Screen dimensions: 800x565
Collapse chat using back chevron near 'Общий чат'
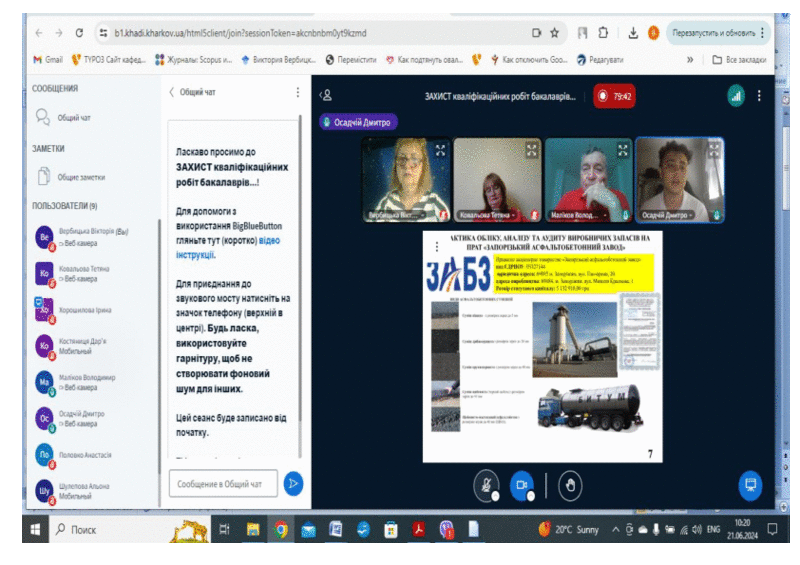[x=171, y=92]
